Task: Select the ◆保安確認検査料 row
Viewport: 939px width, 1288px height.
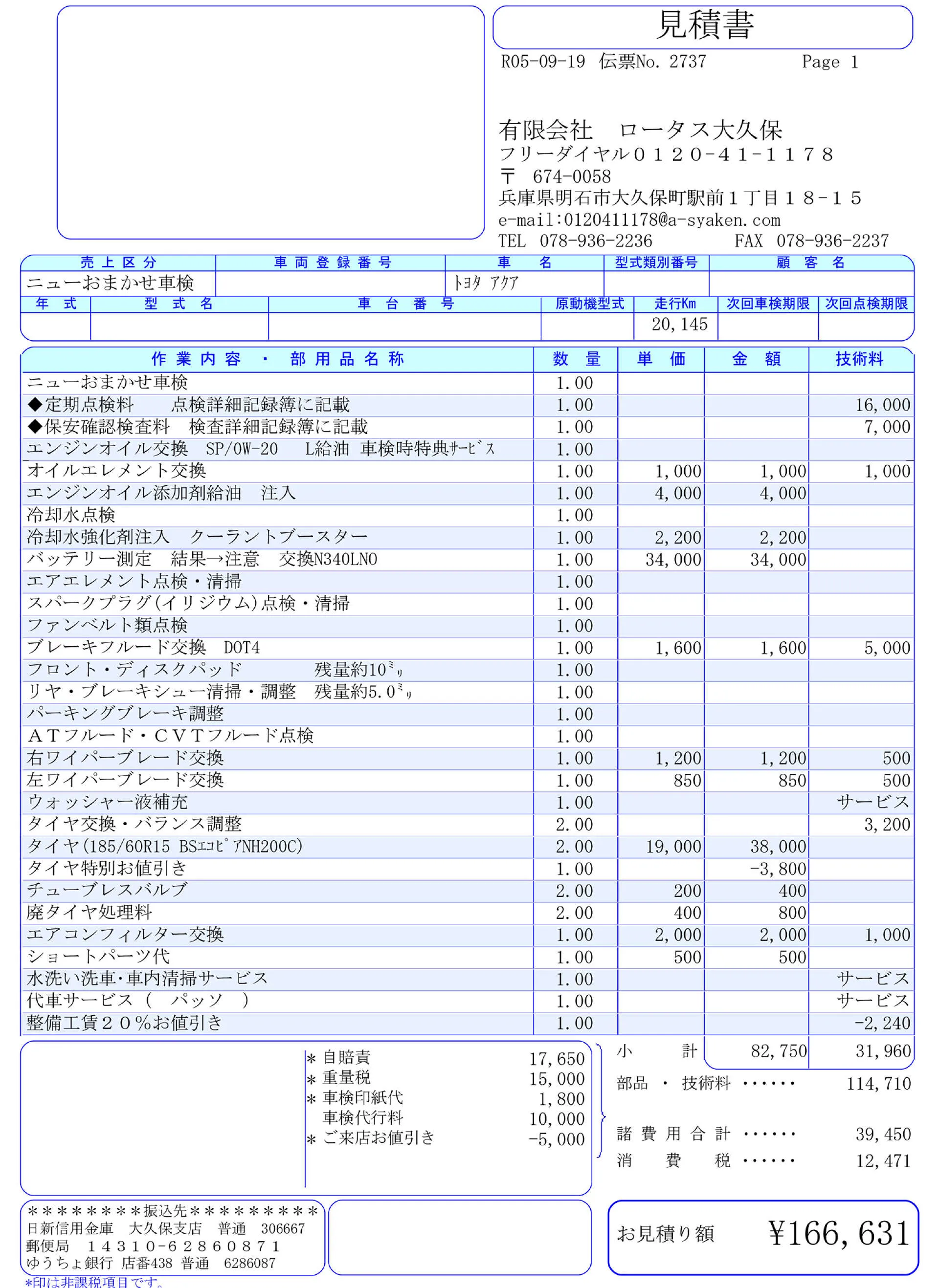Action: click(467, 427)
